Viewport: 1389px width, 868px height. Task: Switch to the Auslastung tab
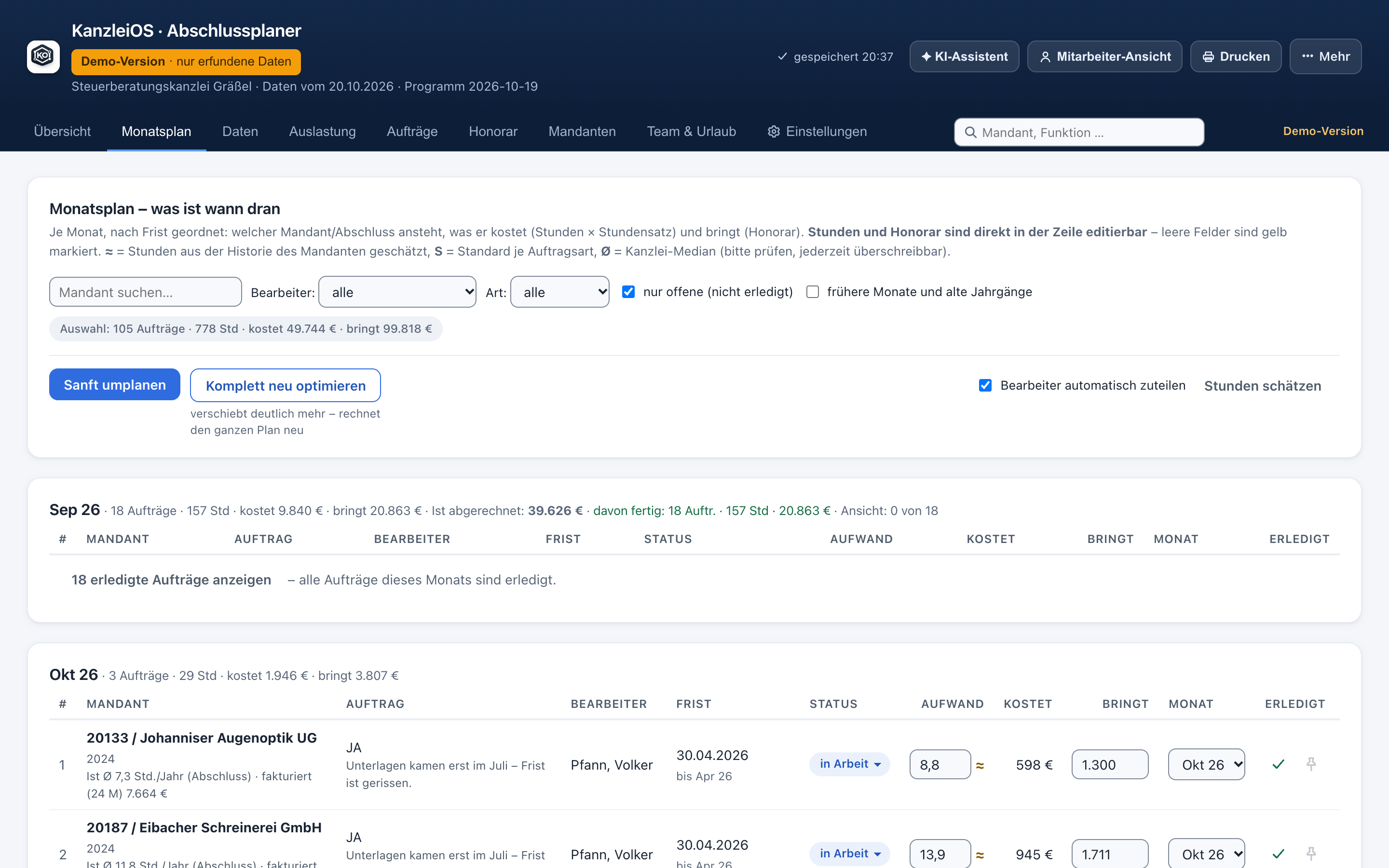pyautogui.click(x=322, y=132)
